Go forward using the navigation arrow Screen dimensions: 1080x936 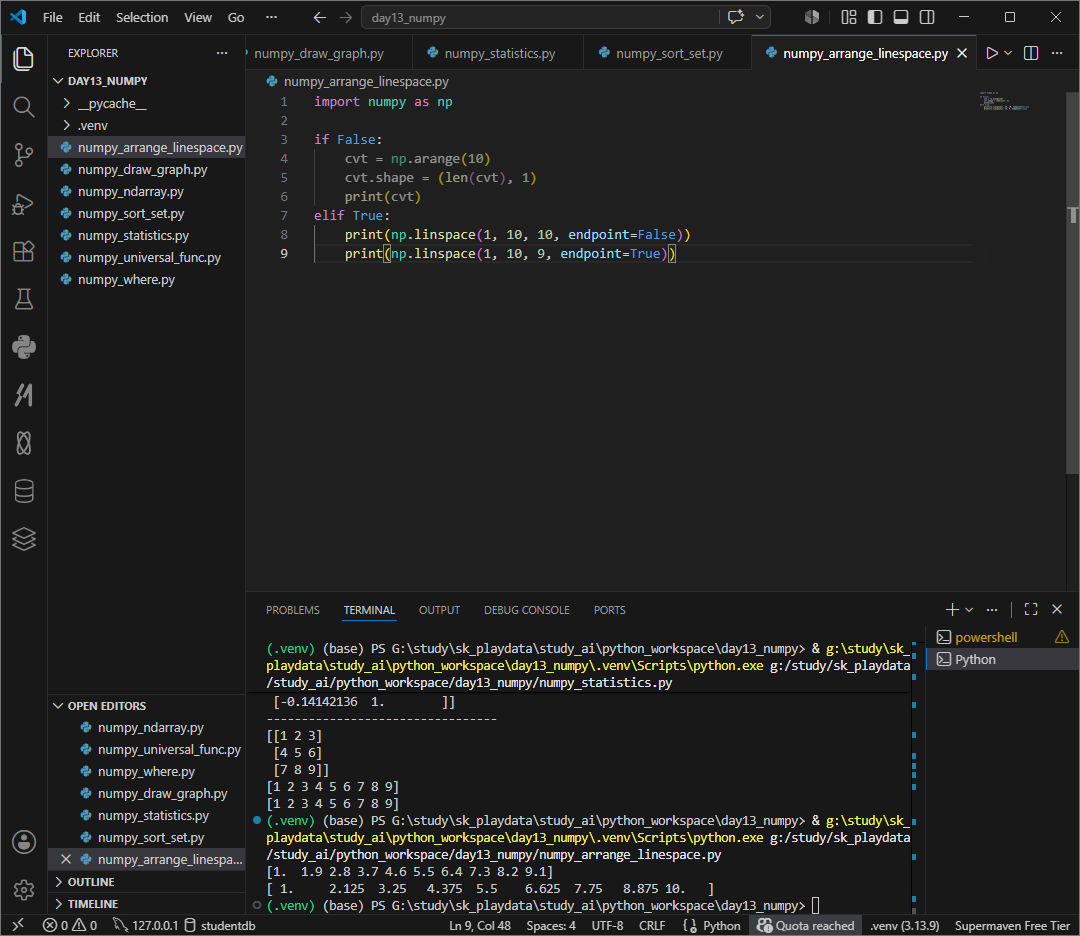coord(346,18)
